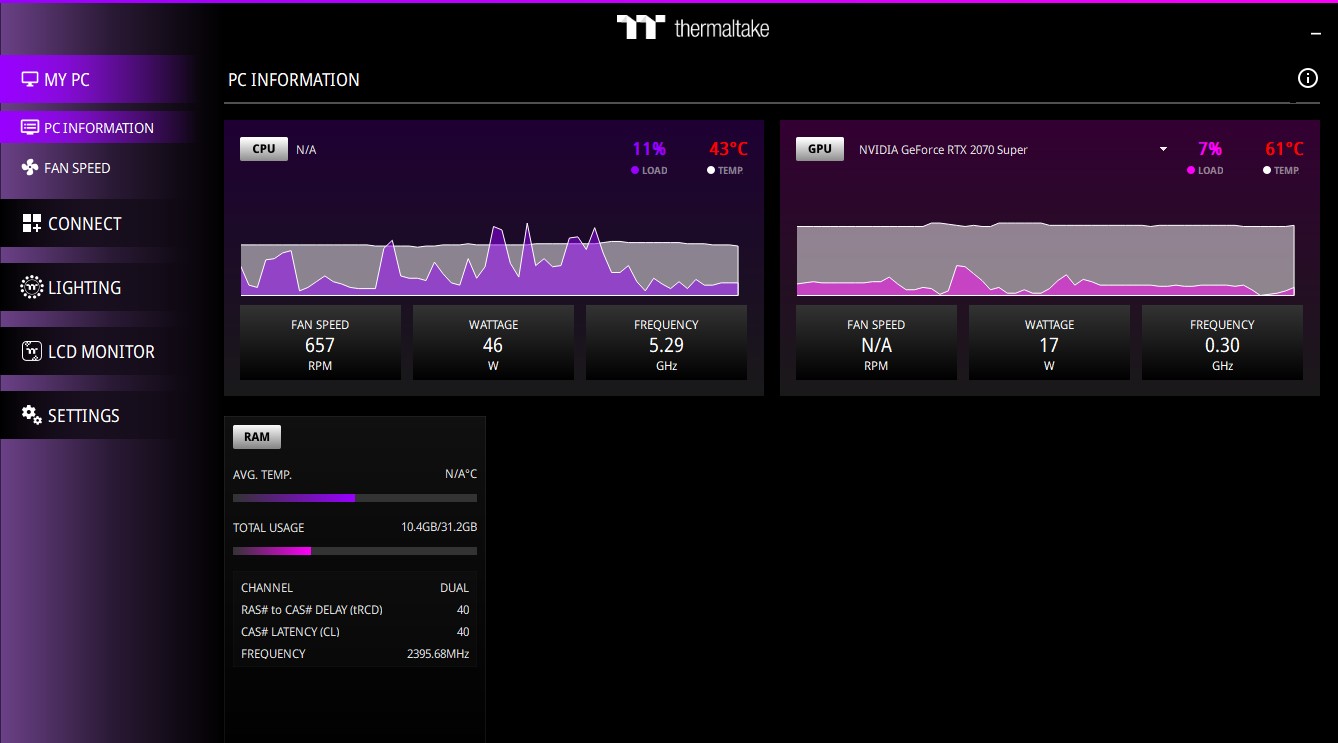
Task: Click the RAM total usage bar
Action: 354,551
